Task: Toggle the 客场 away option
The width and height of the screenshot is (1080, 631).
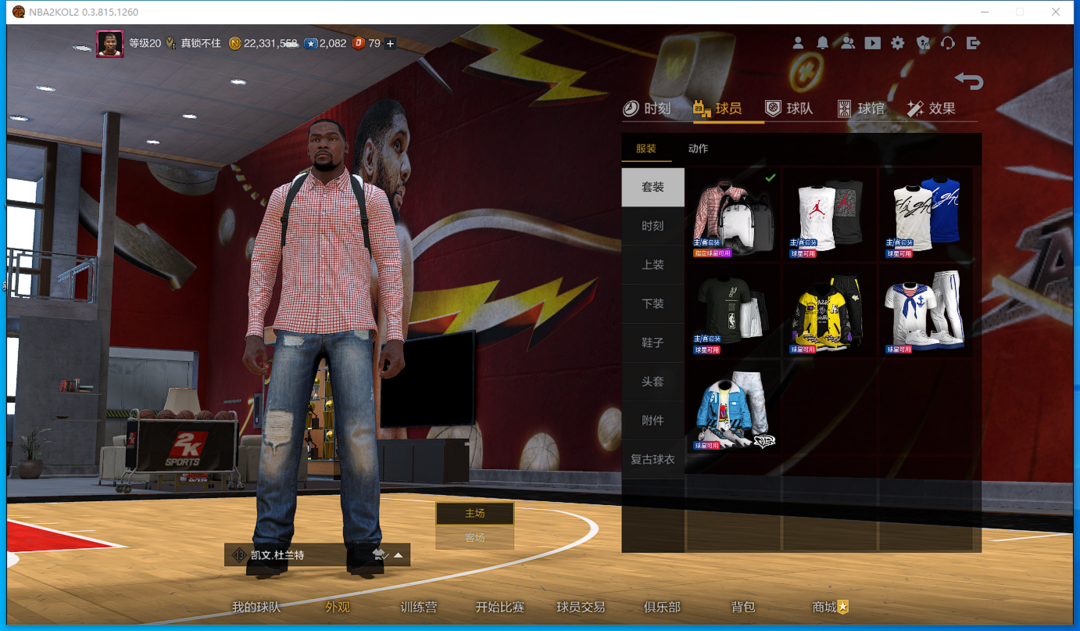Action: coord(475,537)
